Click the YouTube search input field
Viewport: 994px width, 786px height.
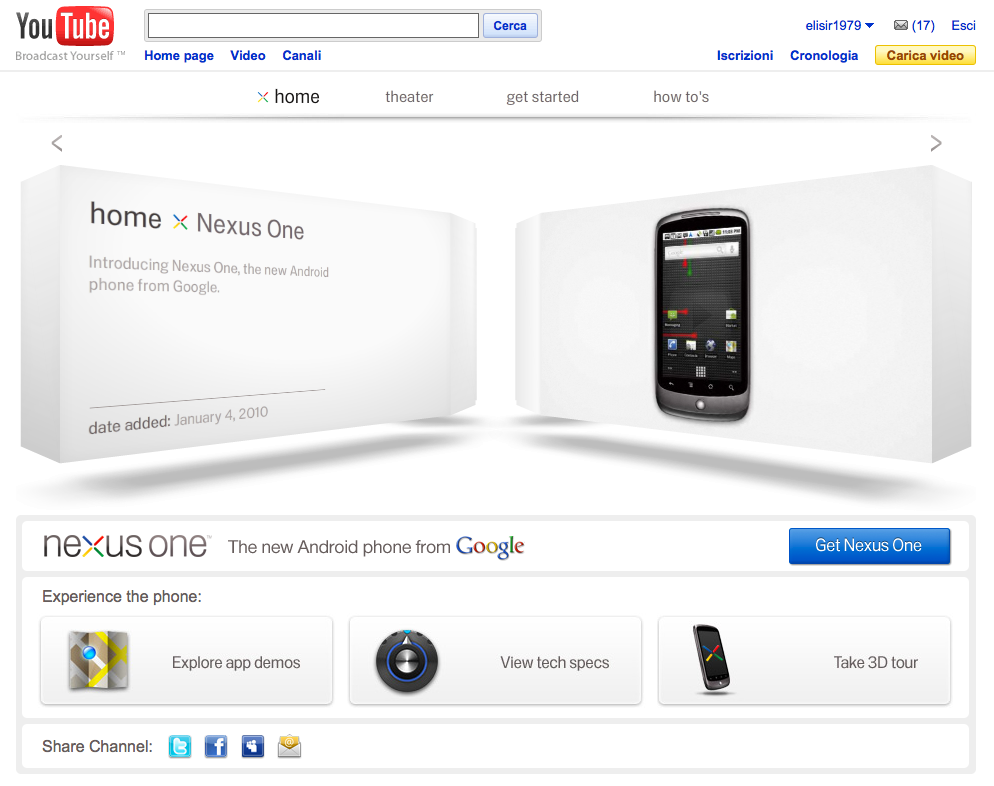[x=313, y=25]
